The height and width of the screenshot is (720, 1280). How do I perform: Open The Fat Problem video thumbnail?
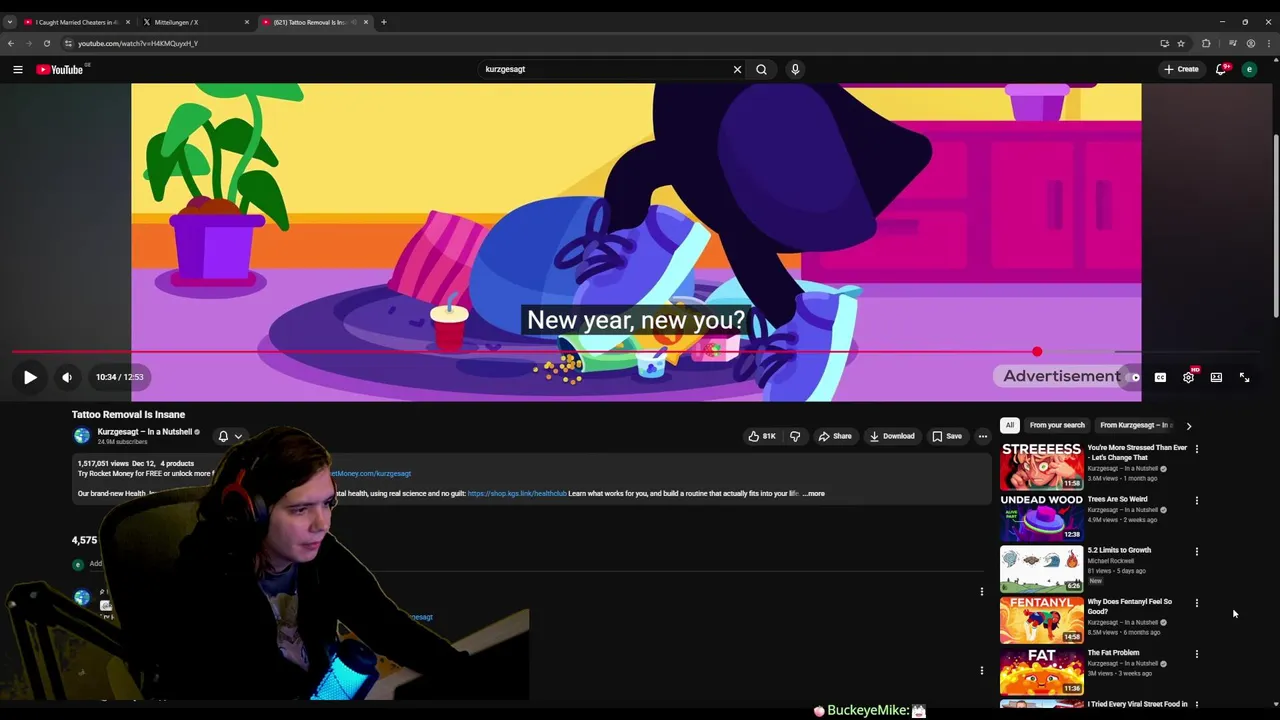[x=1041, y=671]
